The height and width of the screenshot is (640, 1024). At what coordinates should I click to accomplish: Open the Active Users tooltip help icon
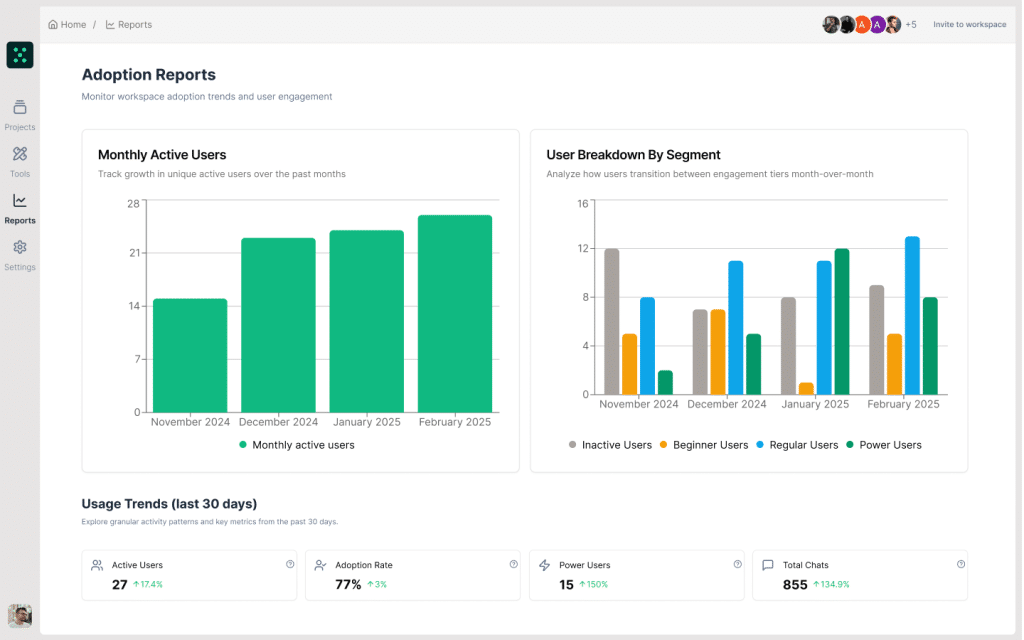click(x=290, y=563)
